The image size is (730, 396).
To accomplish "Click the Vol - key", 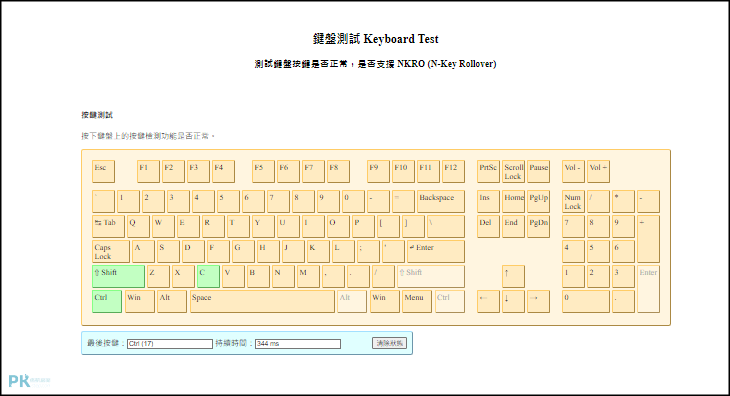I will click(x=573, y=171).
